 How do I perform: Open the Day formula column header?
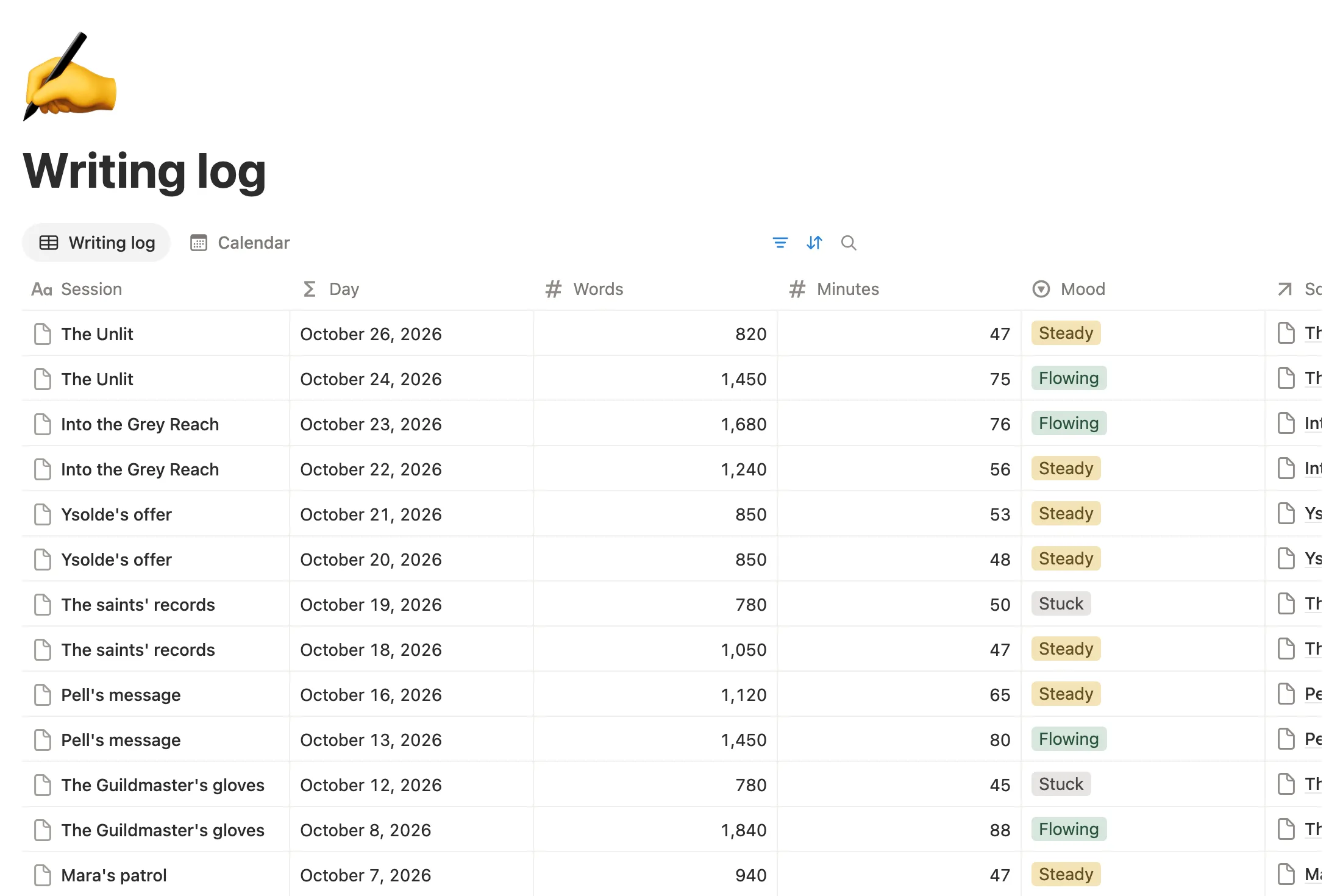(x=412, y=289)
